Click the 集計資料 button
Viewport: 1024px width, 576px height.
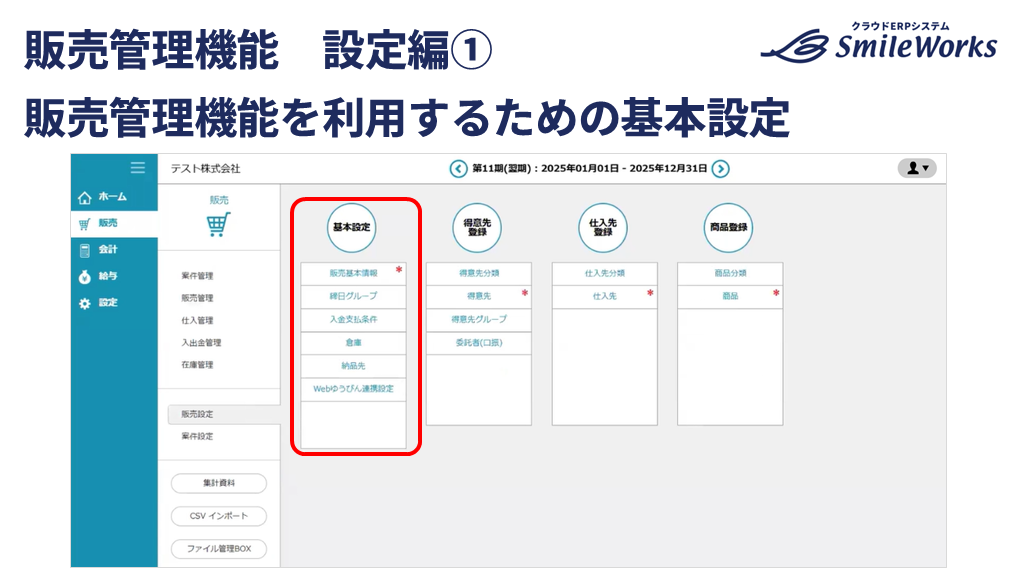[x=219, y=483]
